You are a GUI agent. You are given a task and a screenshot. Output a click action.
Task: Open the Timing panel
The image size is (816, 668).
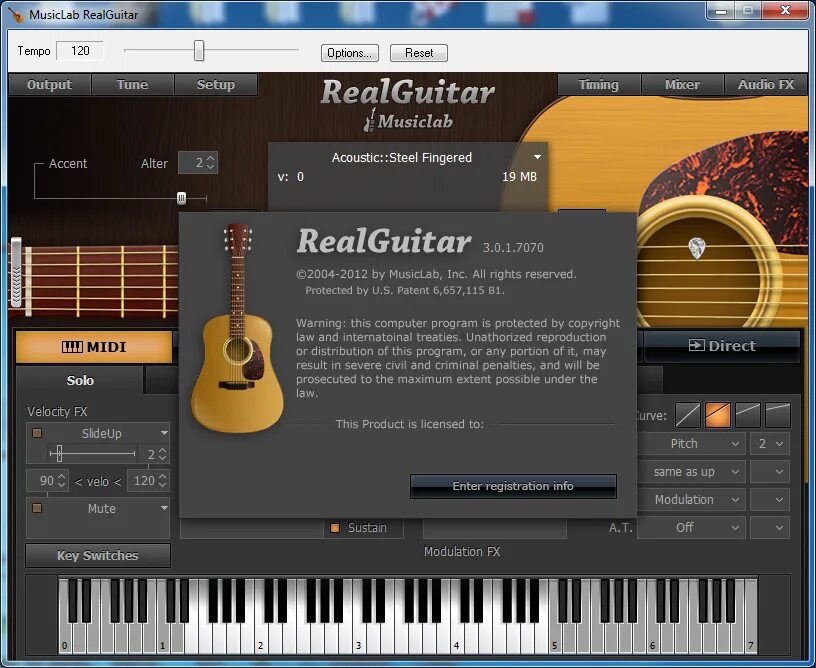[x=598, y=84]
